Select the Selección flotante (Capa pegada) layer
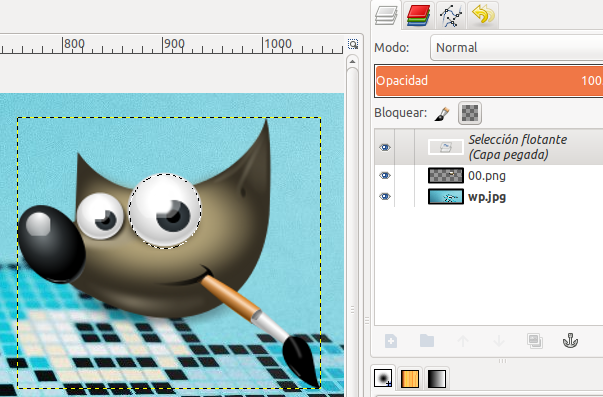 tap(489, 147)
